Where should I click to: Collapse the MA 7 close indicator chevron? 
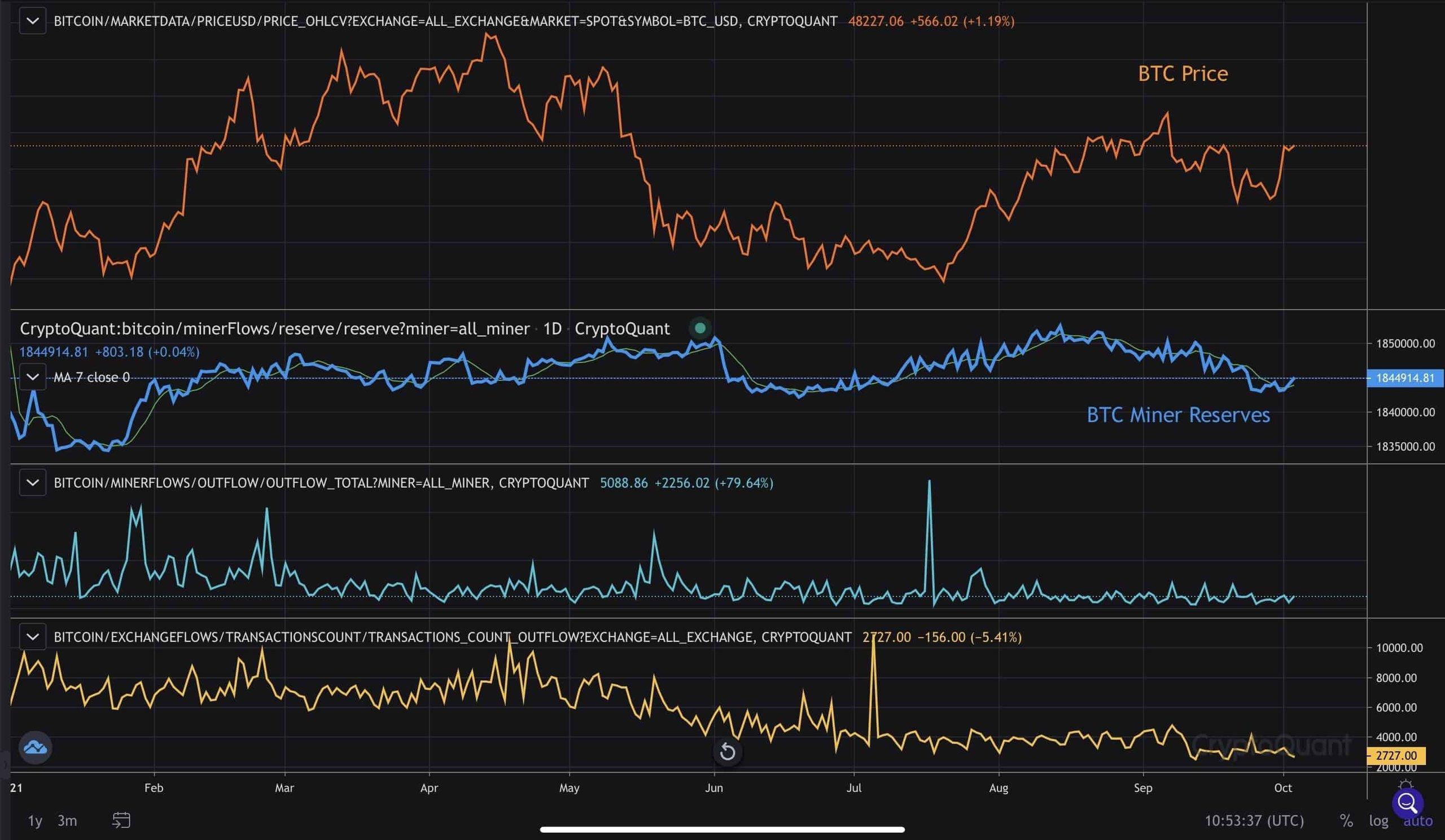pos(33,377)
